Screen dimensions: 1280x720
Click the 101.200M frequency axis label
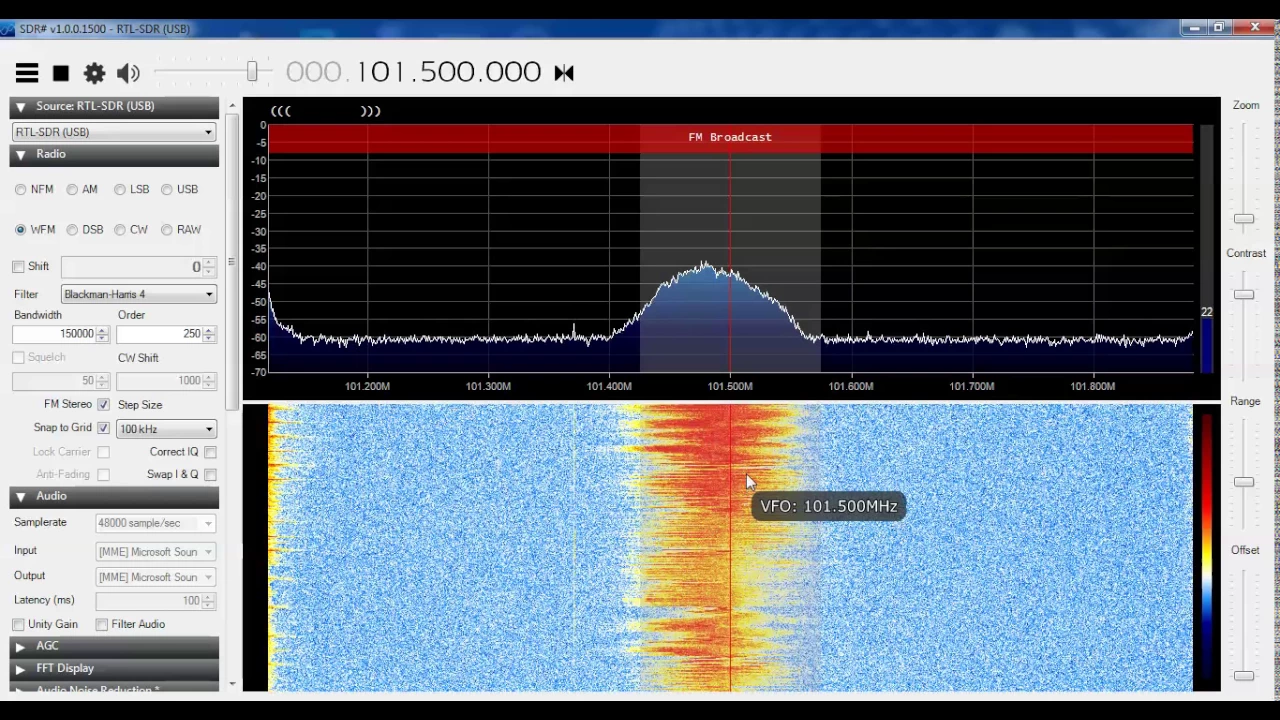[367, 386]
